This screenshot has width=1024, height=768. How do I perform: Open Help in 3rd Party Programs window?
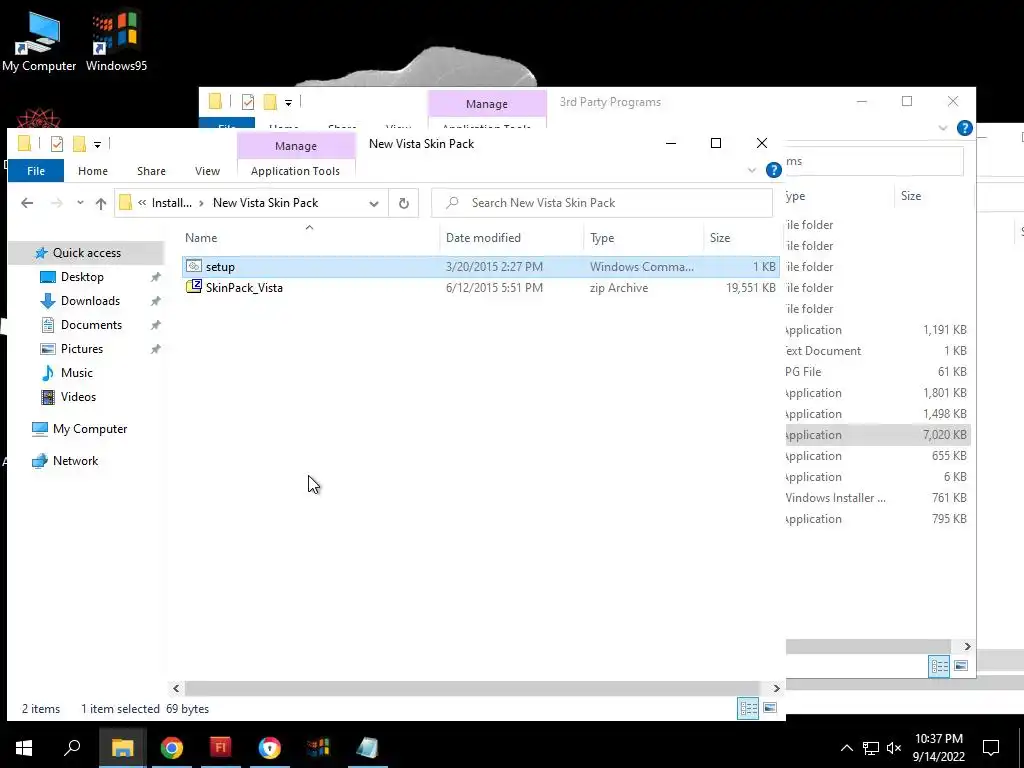[965, 128]
